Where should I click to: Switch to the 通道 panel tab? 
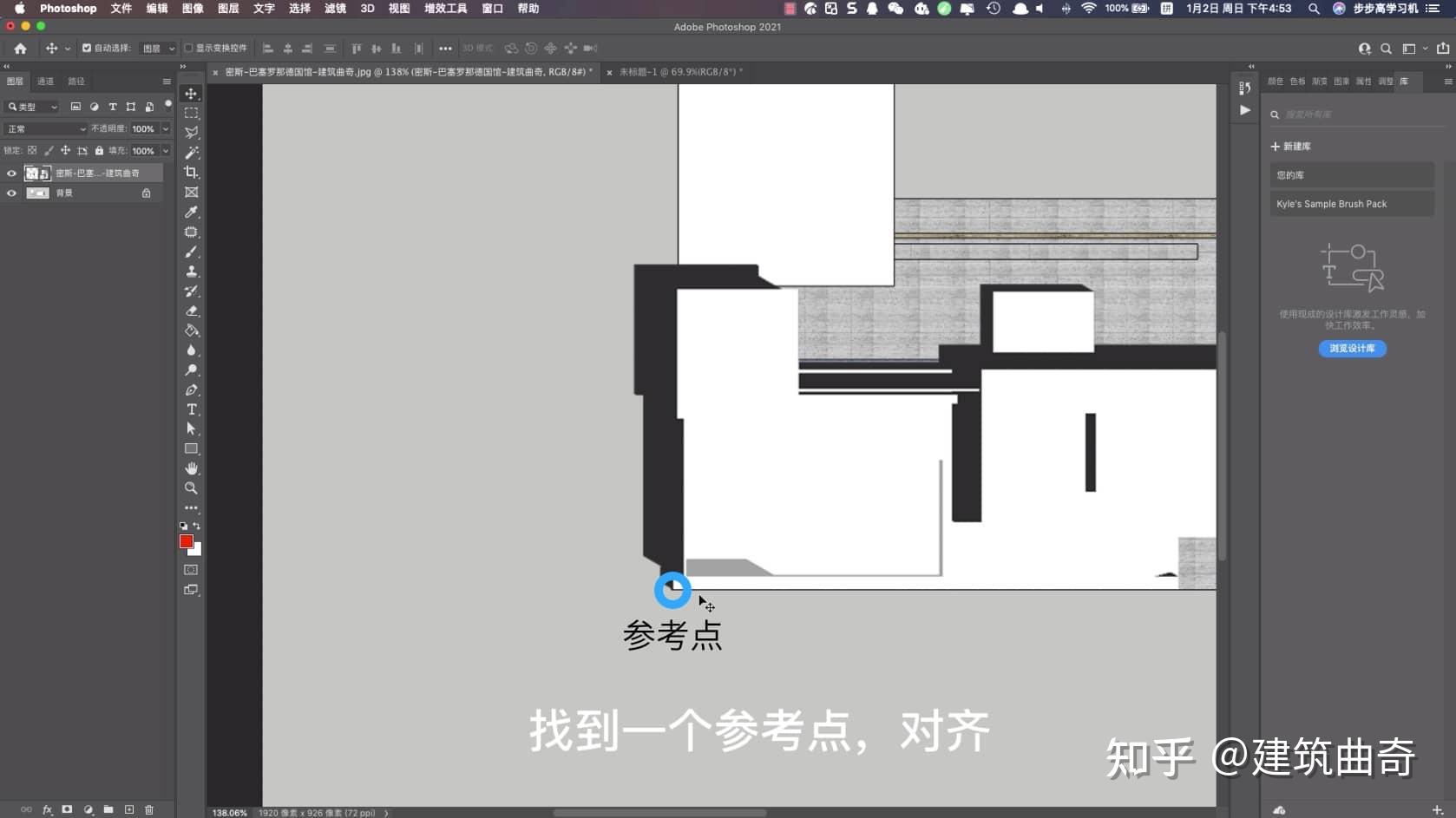[45, 81]
